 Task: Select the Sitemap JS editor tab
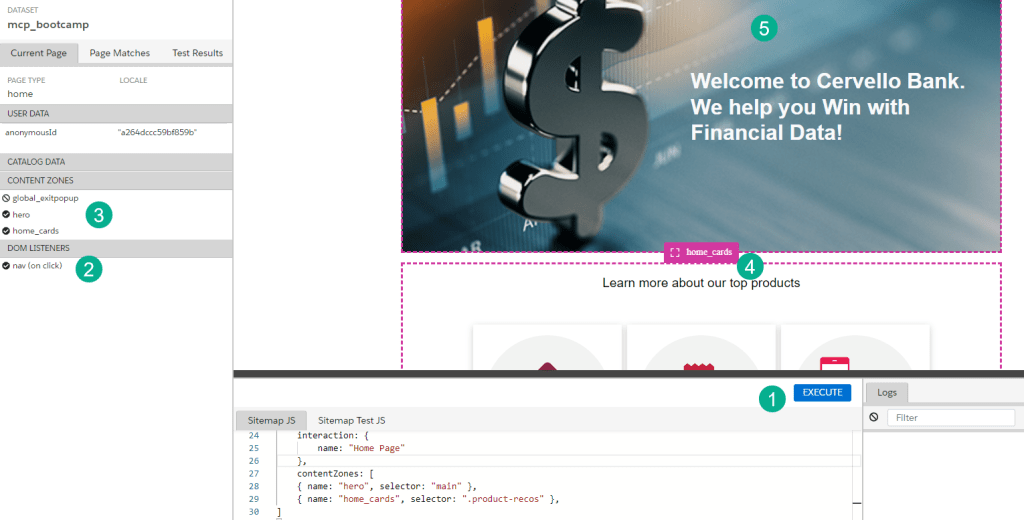point(269,420)
